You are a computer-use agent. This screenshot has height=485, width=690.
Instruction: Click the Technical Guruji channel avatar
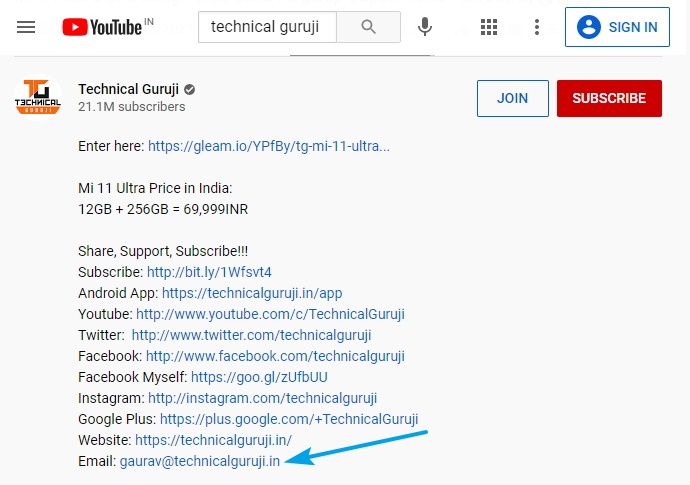[38, 97]
